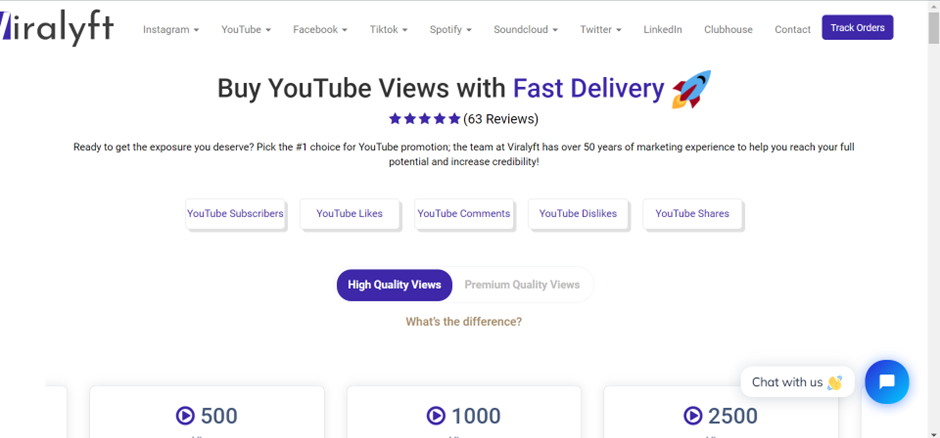This screenshot has width=940, height=438.
Task: Select the 1000 views package card
Action: point(464,412)
